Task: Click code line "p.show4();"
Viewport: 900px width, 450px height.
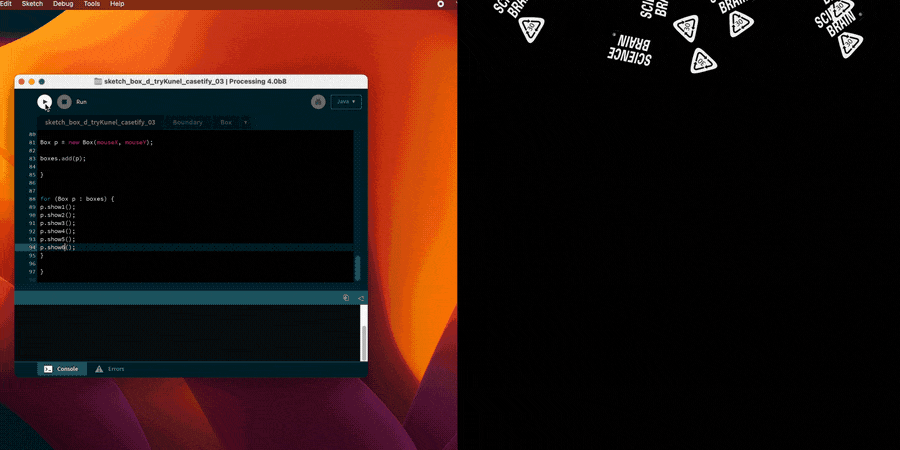Action: 57,231
